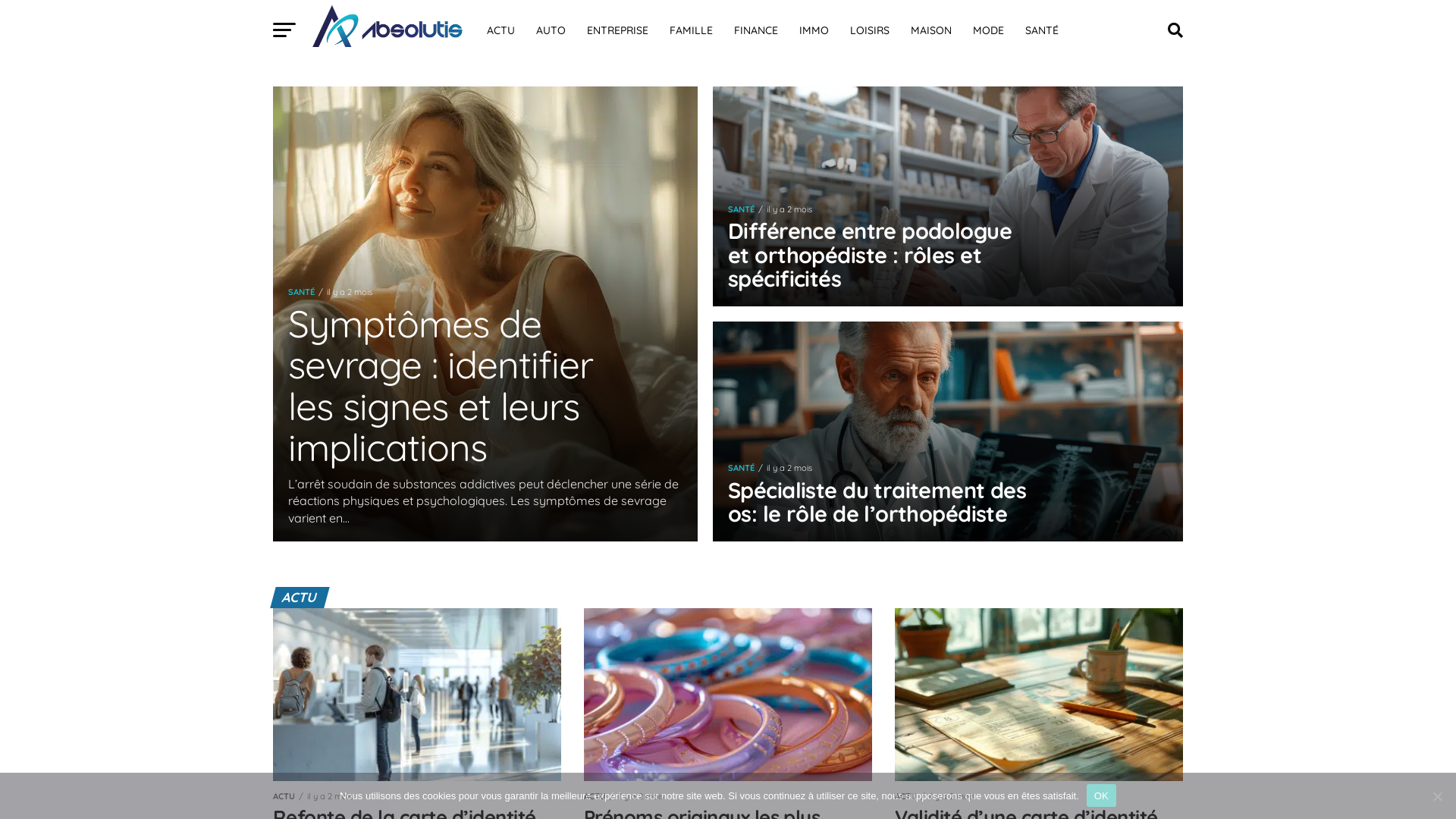Open the search magnifier icon
Viewport: 1456px width, 819px height.
tap(1175, 30)
